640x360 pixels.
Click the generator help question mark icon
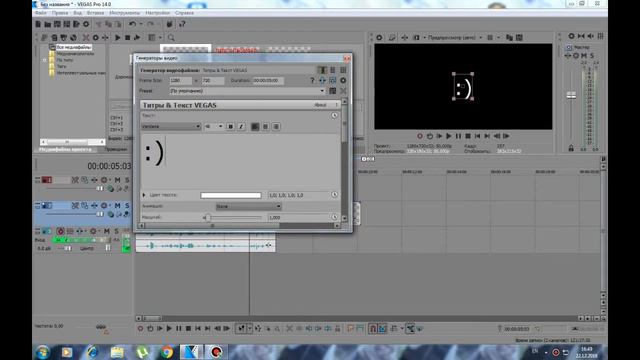coord(312,80)
